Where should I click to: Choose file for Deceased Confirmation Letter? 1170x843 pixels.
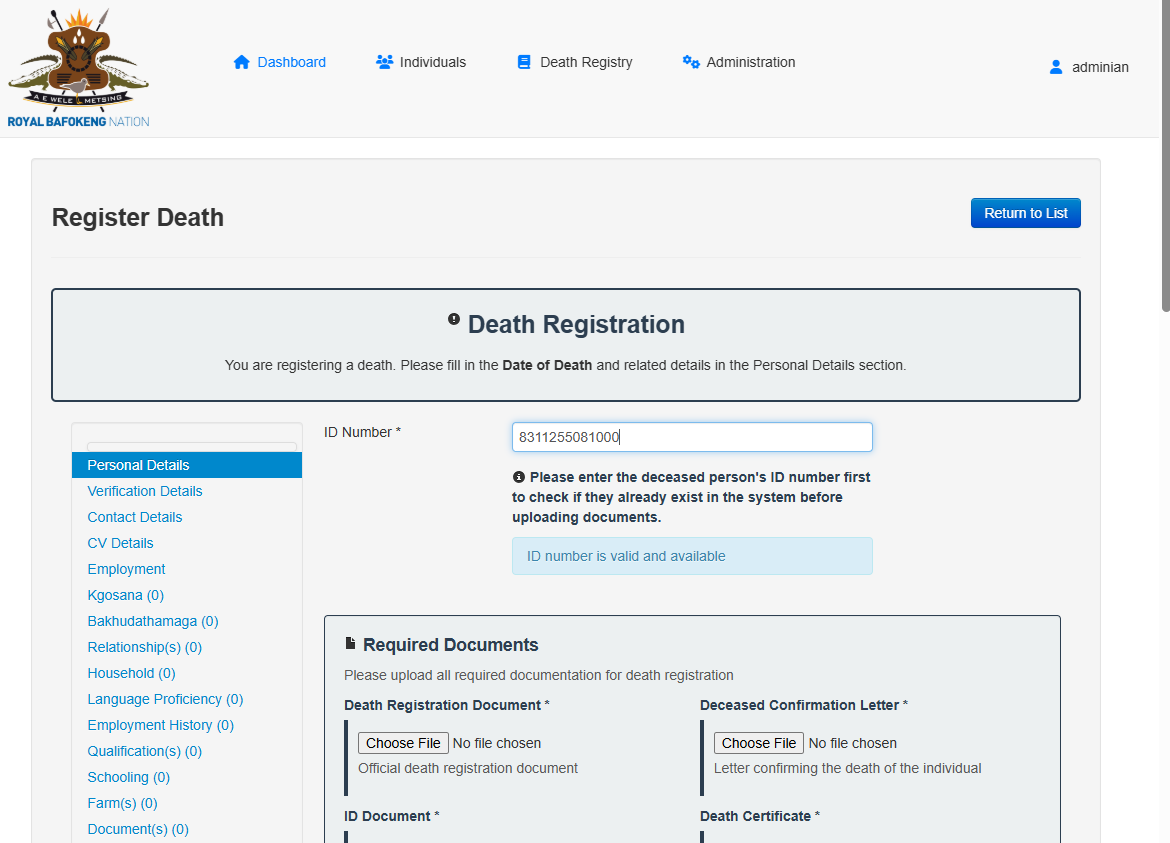coord(759,743)
